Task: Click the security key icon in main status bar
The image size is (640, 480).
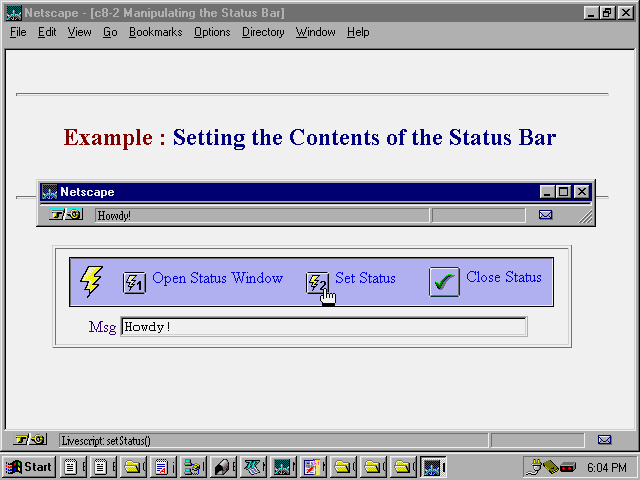Action: coord(30,440)
